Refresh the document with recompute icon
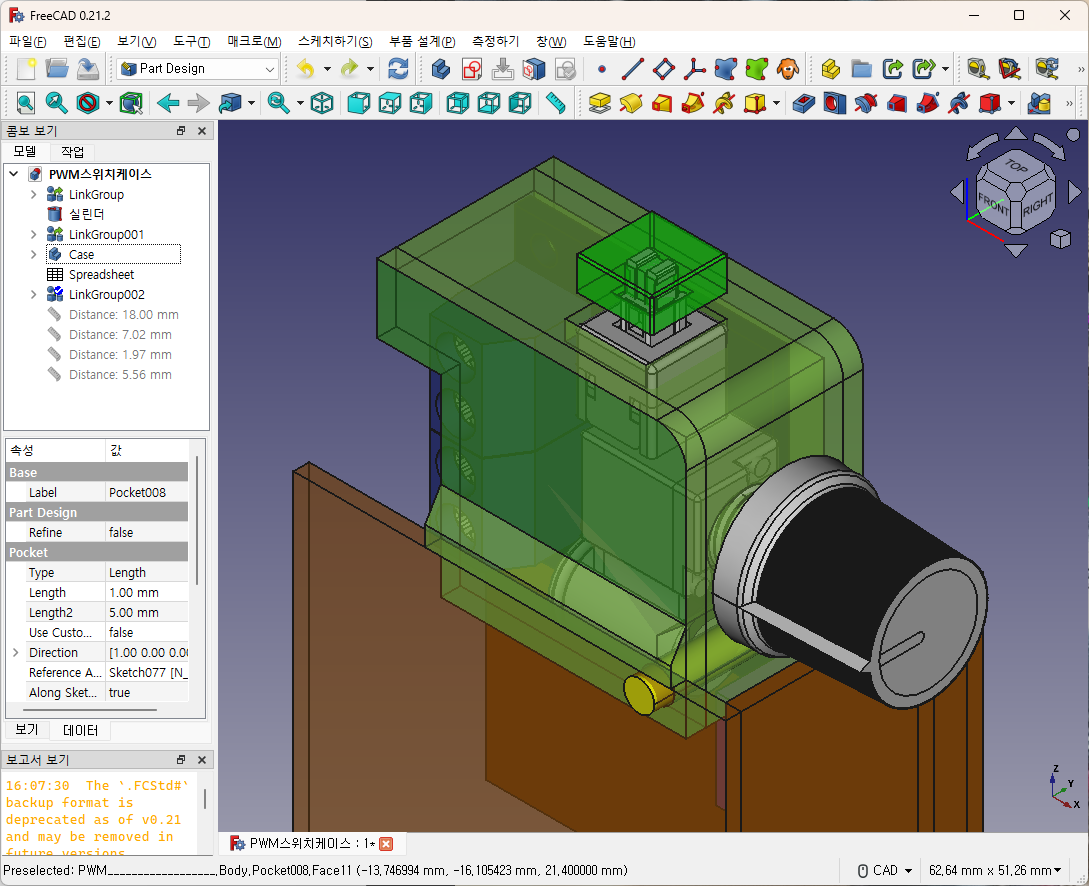This screenshot has height=886, width=1089. pos(398,69)
